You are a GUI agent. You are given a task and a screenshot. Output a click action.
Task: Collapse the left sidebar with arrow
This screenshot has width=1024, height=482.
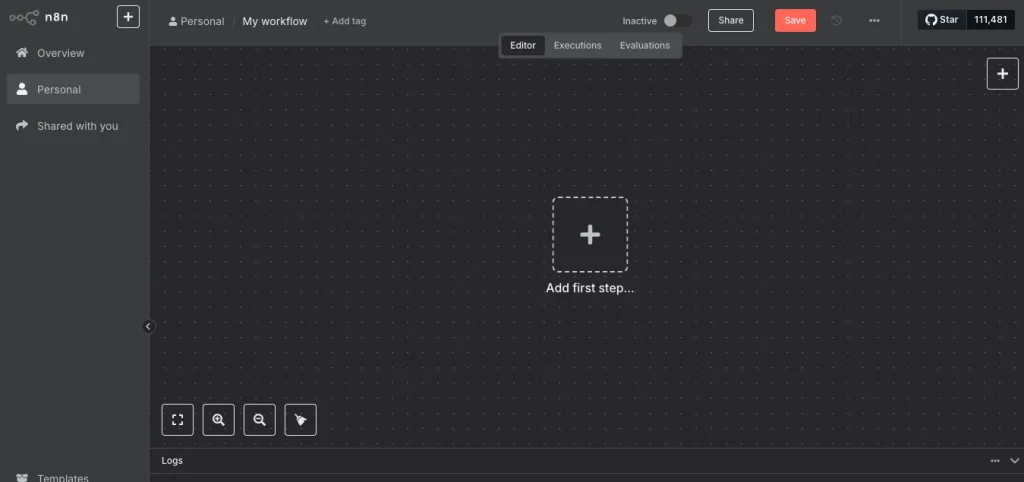coord(148,326)
